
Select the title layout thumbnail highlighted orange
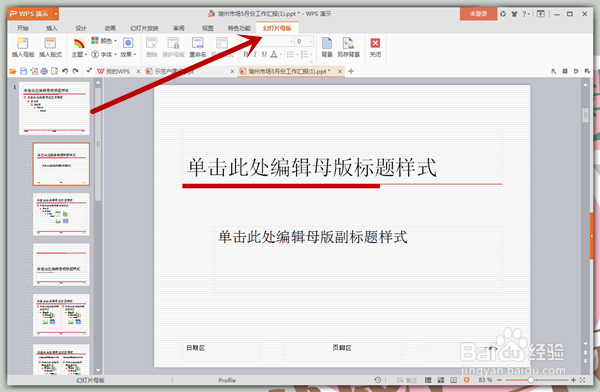[x=61, y=164]
